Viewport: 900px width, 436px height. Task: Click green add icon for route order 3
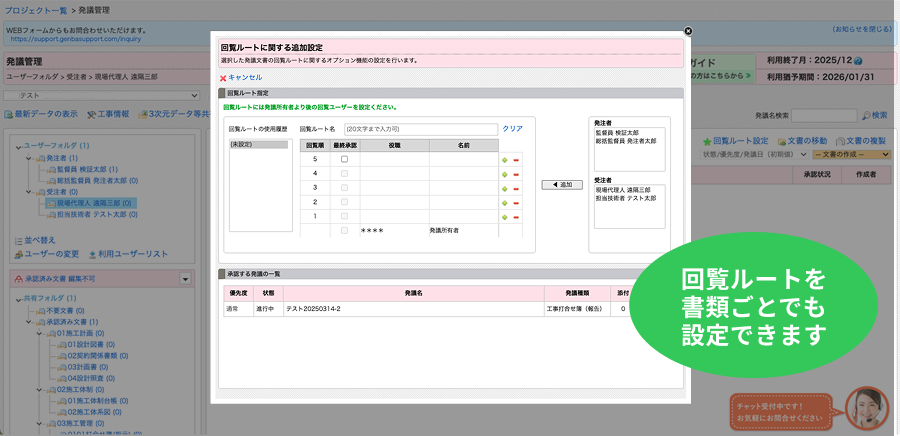(505, 188)
